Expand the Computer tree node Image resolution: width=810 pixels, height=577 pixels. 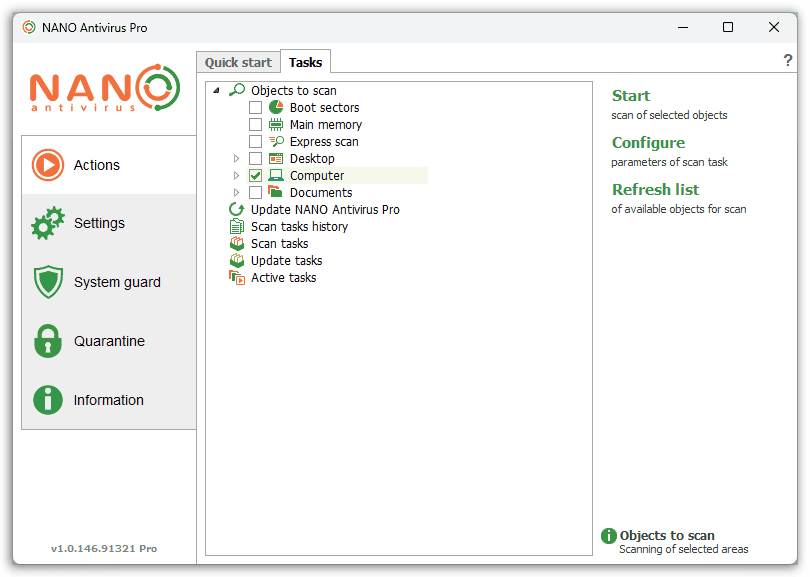236,176
